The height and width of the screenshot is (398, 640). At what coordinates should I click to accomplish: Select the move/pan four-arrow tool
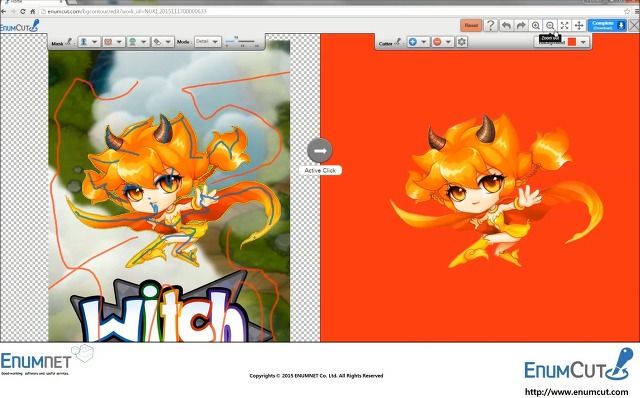579,25
